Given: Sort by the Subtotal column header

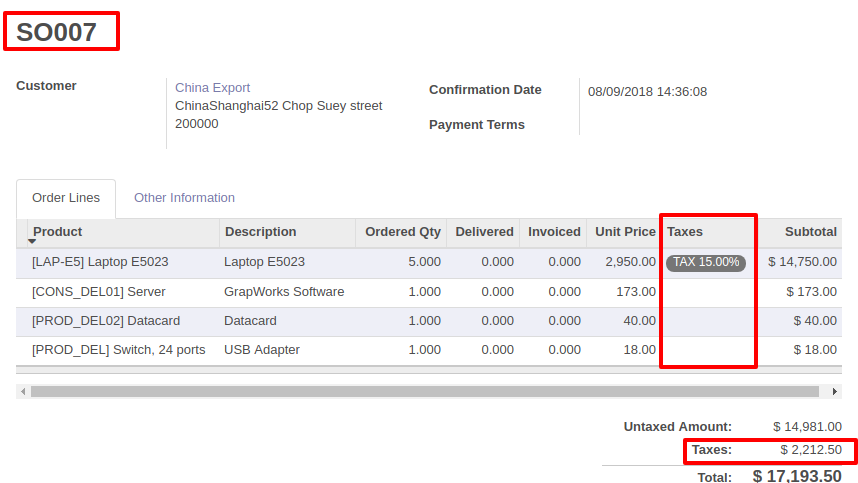Looking at the screenshot, I should (810, 232).
